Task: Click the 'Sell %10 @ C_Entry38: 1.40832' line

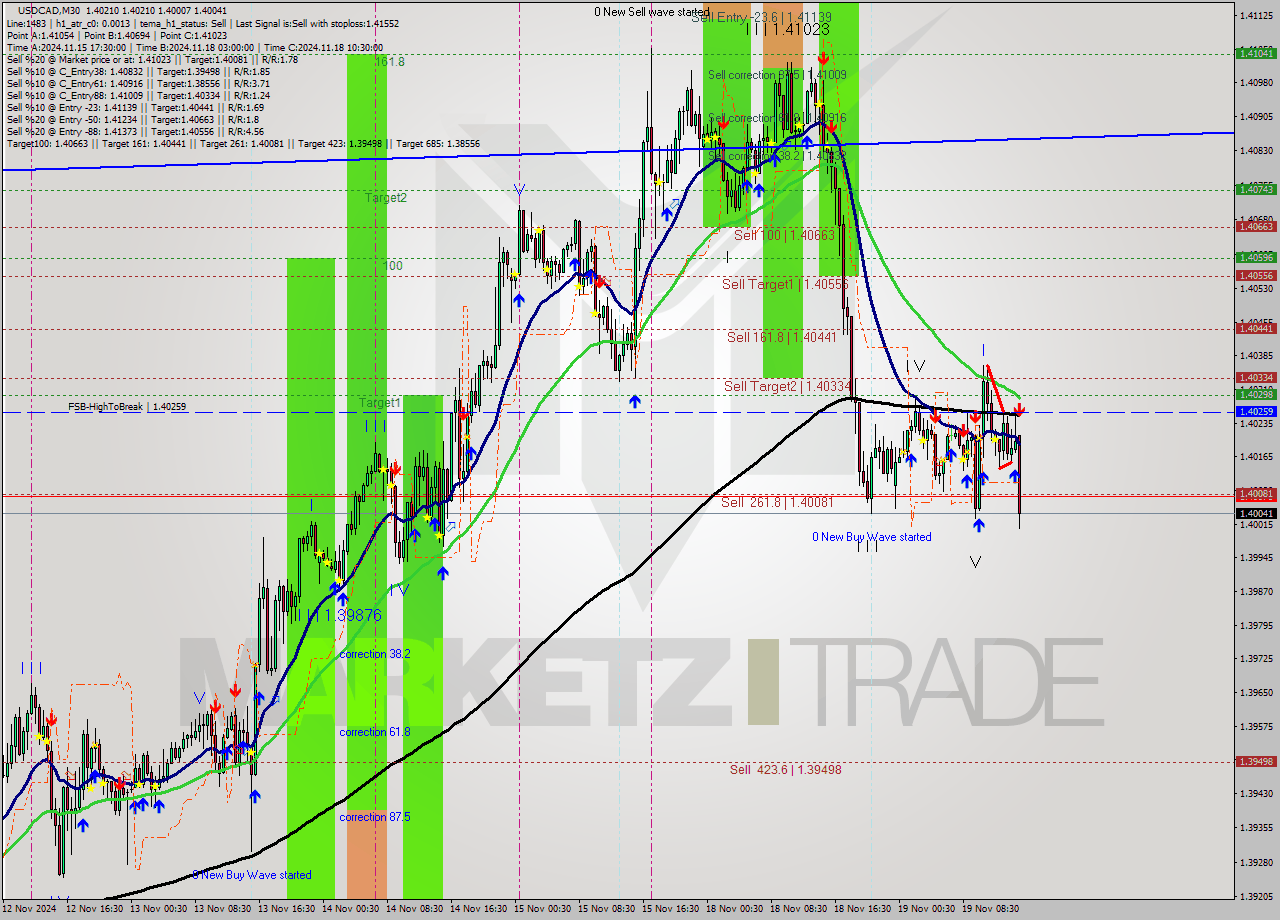Action: 138,71
